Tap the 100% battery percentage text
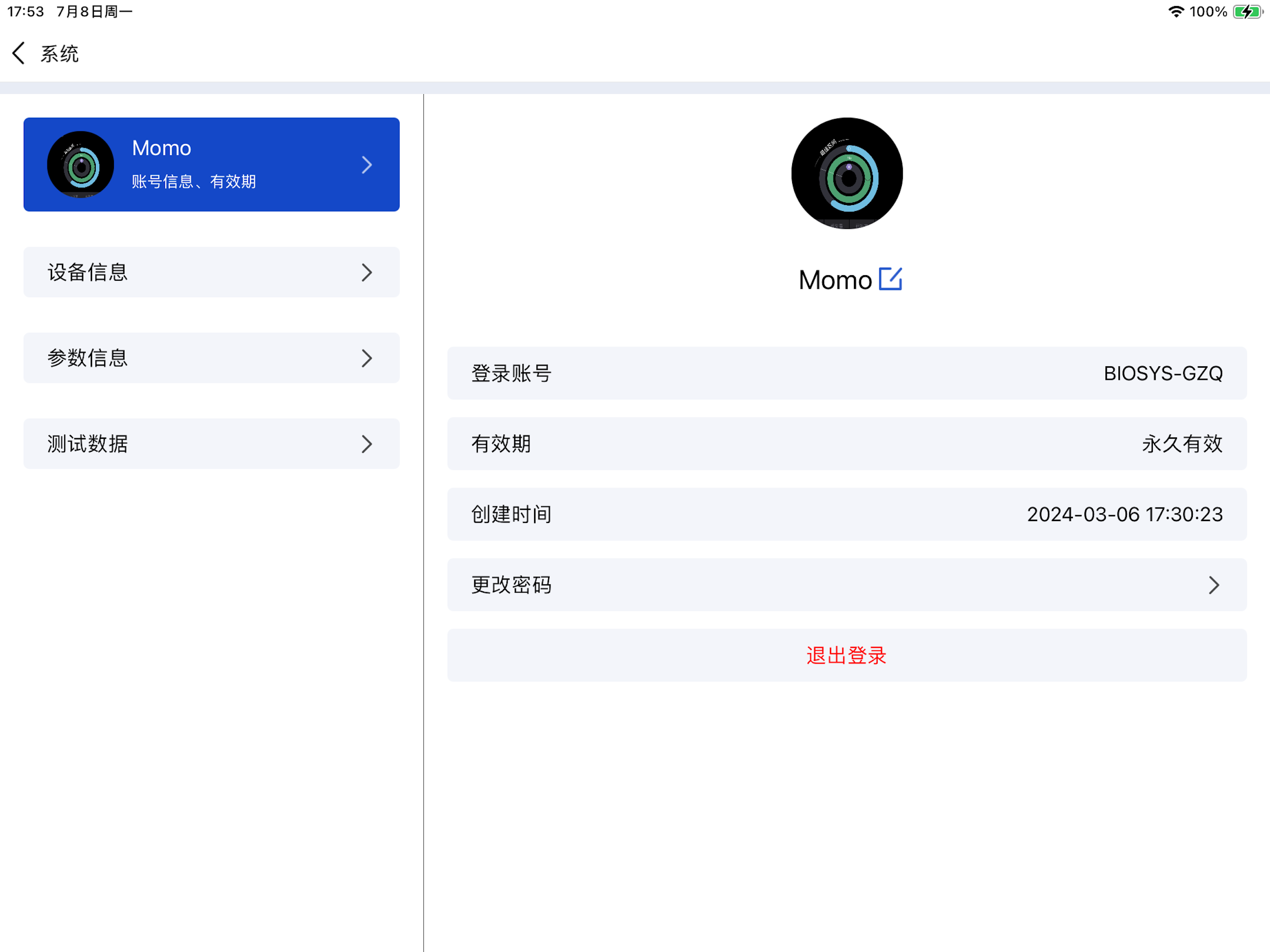This screenshot has height=952, width=1270. pyautogui.click(x=1208, y=12)
